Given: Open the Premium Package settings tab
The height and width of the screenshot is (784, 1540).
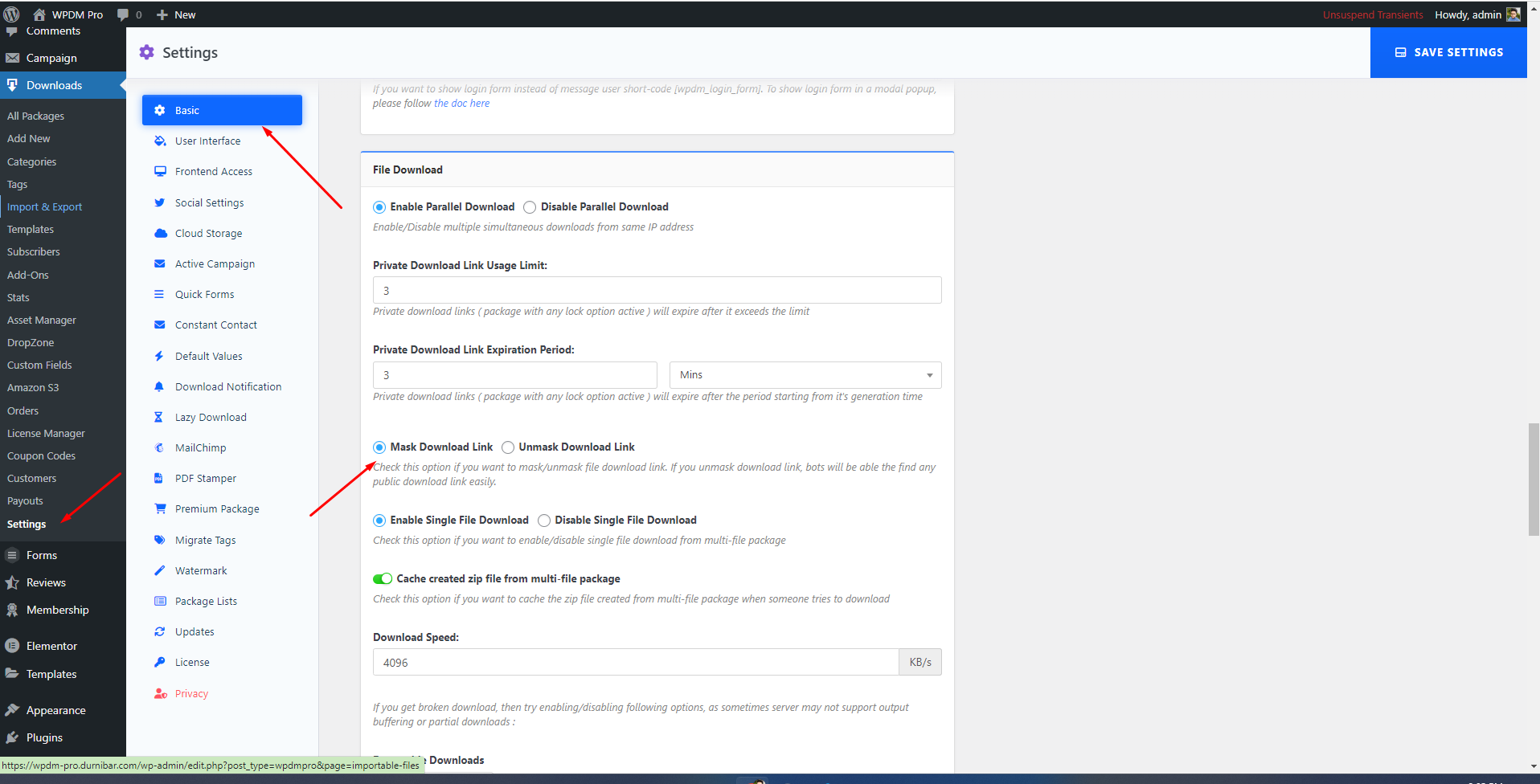Looking at the screenshot, I should pos(222,508).
